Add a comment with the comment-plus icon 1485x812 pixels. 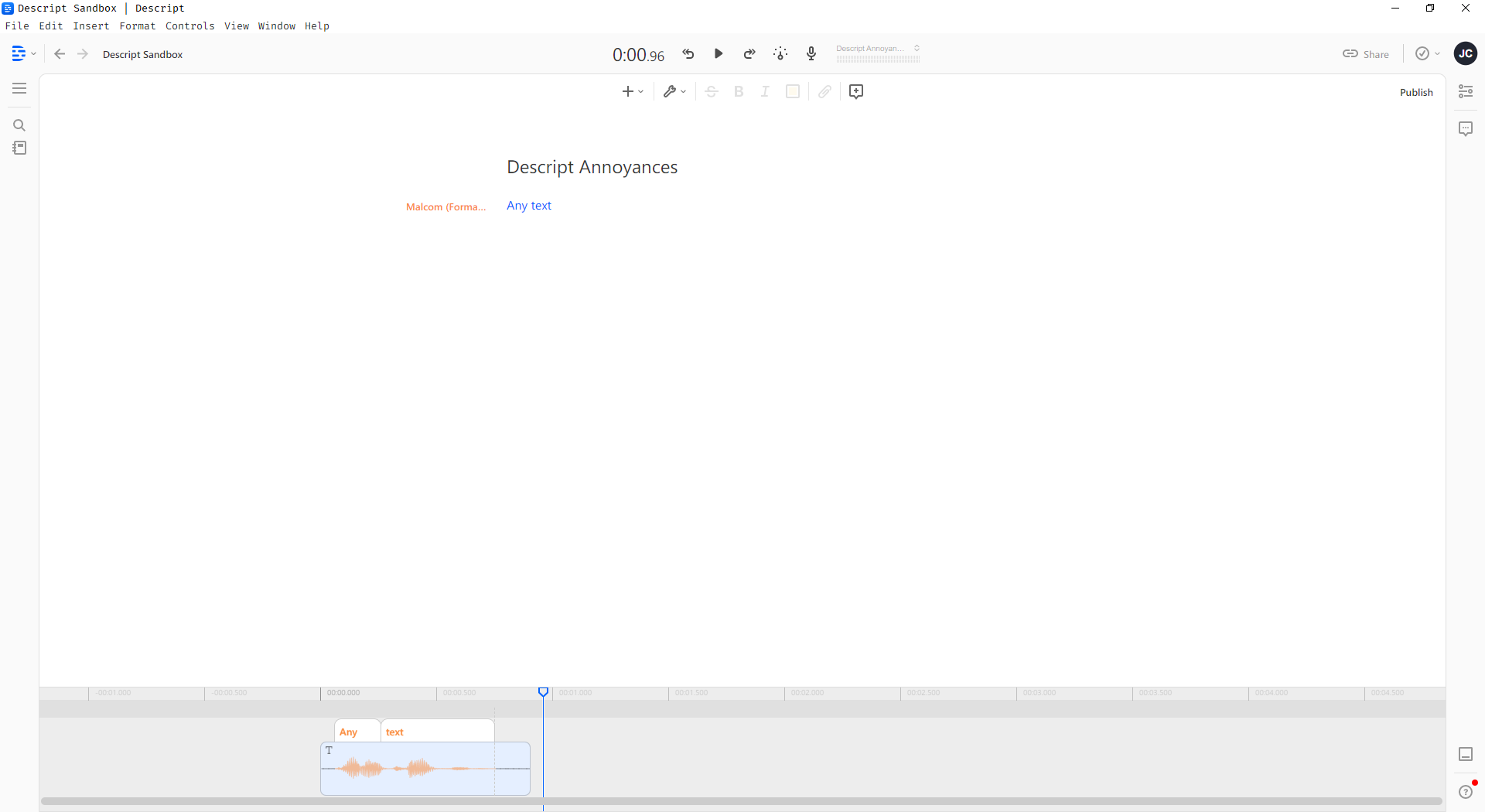tap(856, 91)
